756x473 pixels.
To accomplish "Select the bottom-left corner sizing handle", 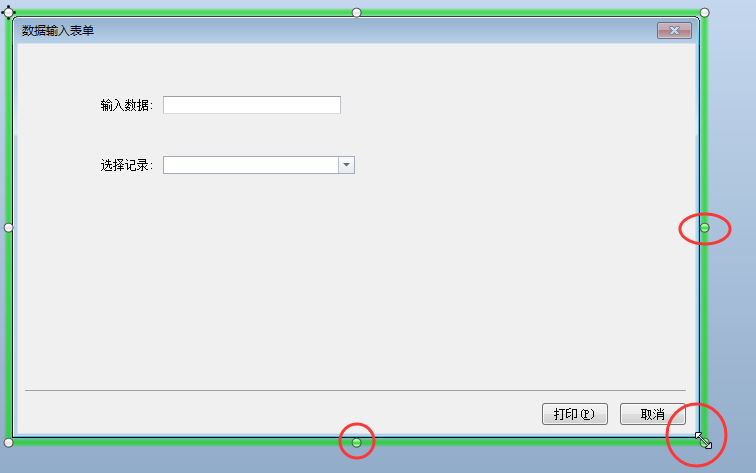I will [9, 442].
